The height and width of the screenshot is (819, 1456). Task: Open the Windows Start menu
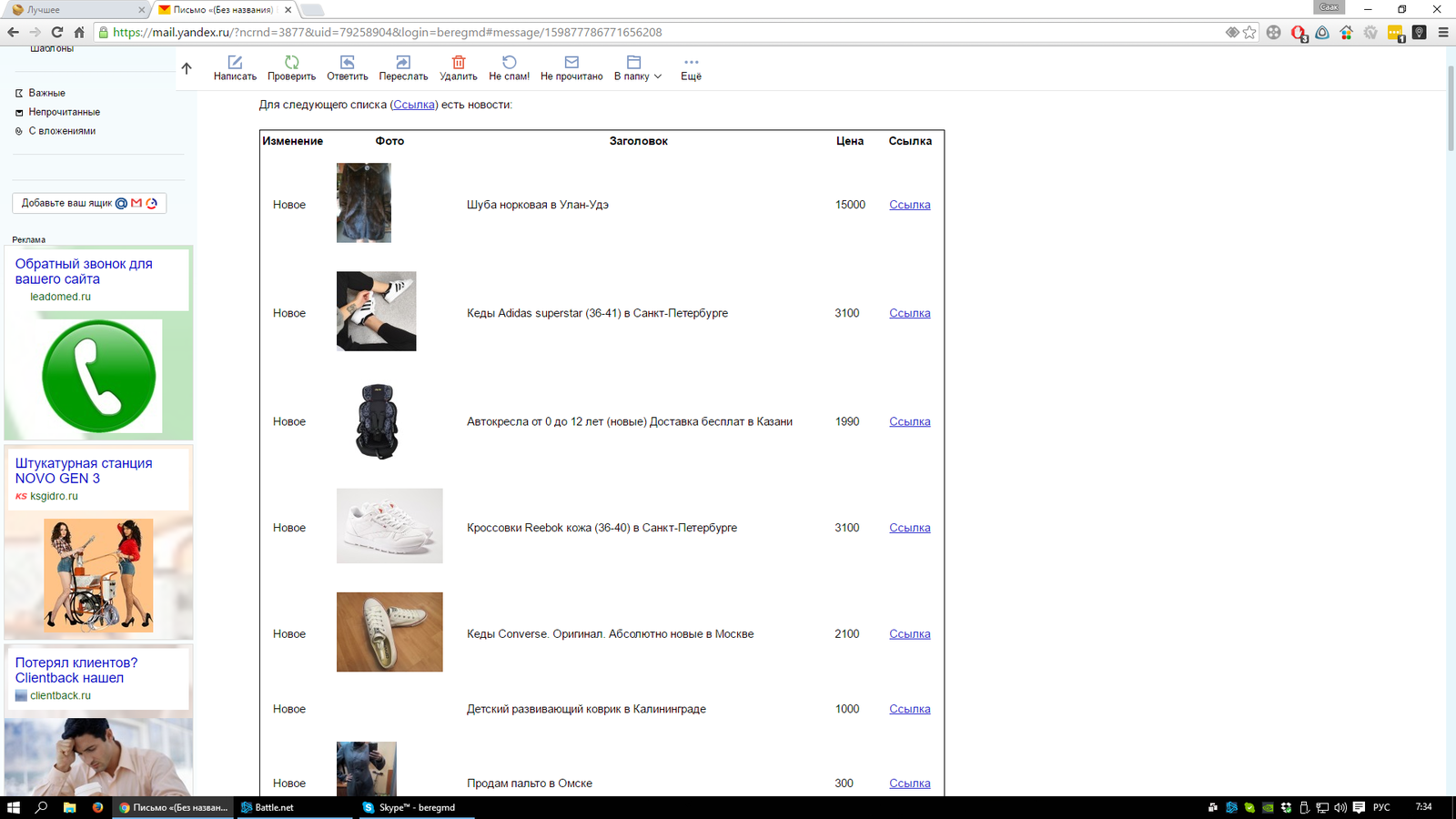(14, 807)
